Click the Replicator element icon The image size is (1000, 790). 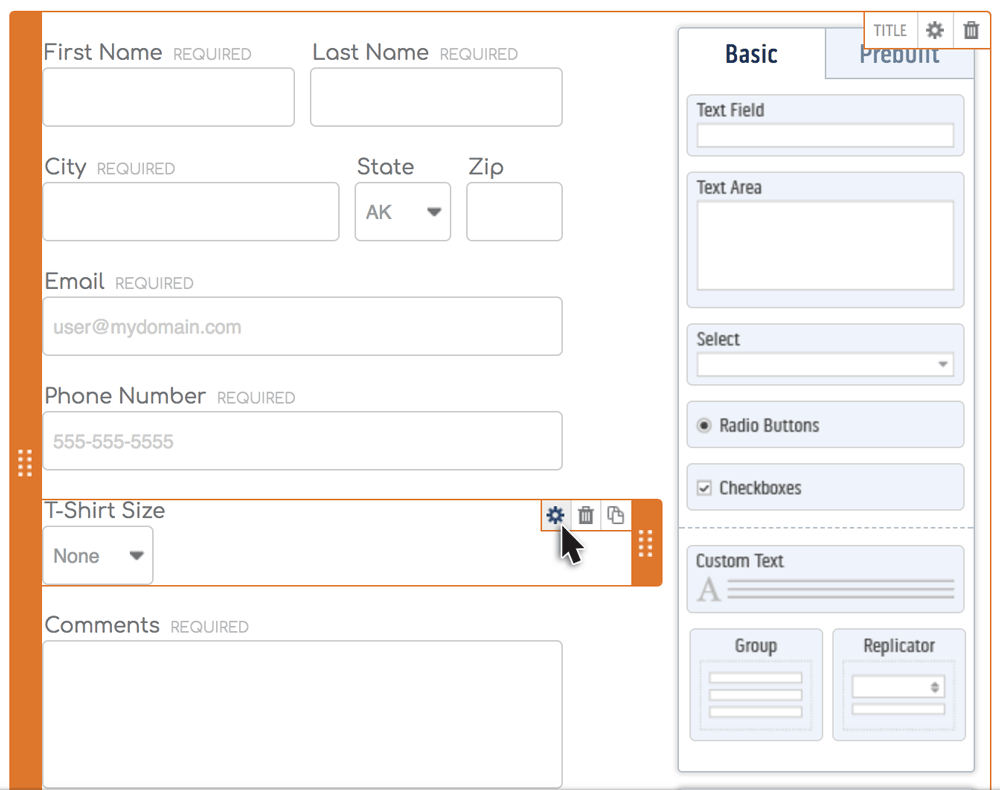898,684
